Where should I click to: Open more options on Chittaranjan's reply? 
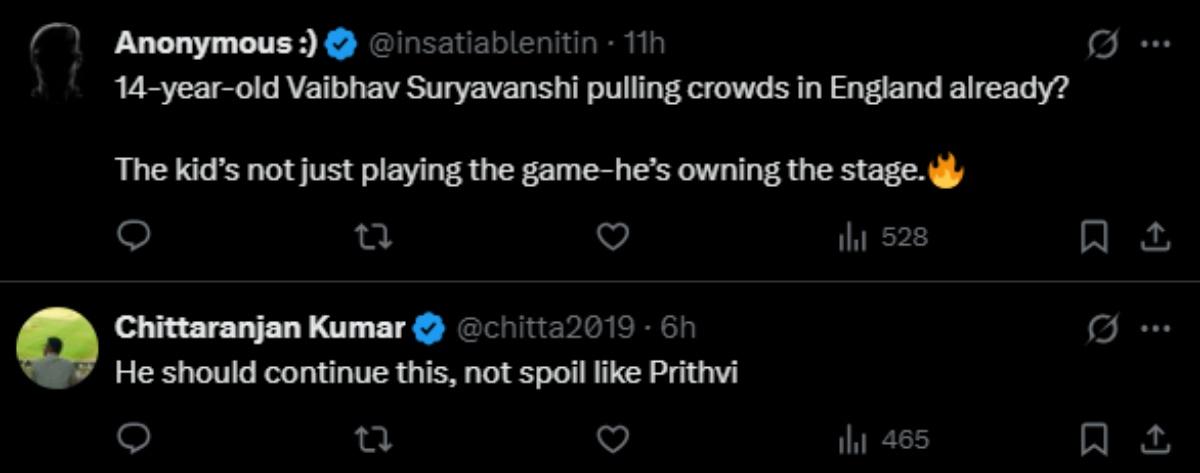[x=1155, y=327]
